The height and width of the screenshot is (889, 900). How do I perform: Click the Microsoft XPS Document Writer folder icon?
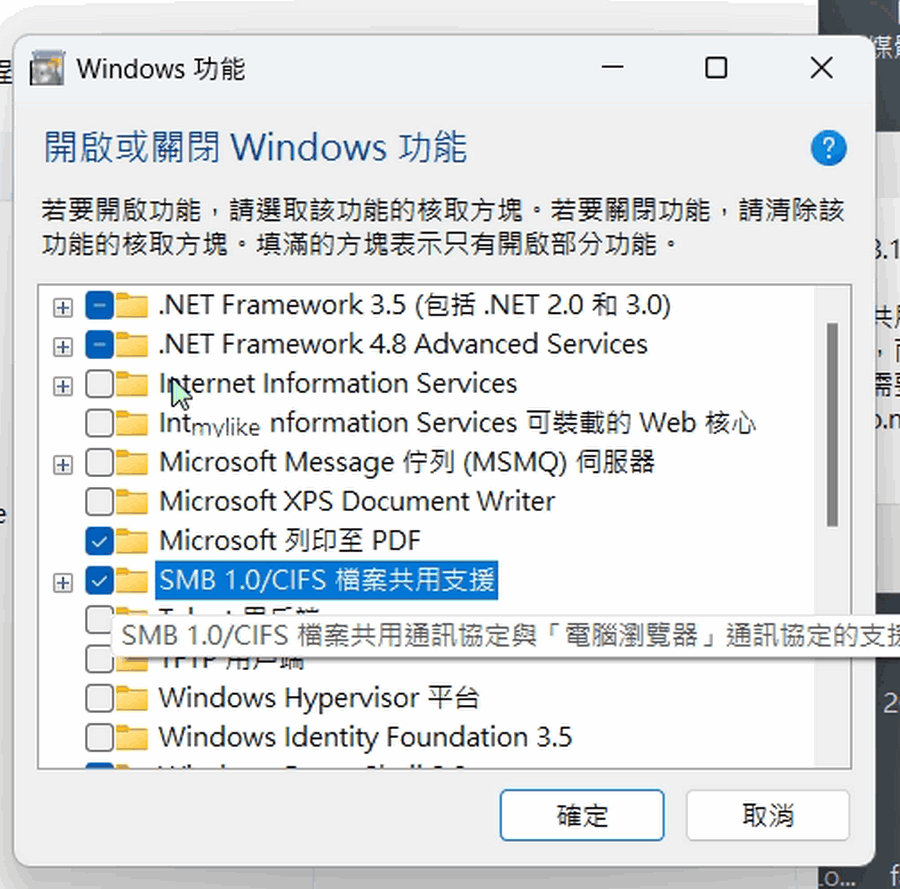point(132,501)
